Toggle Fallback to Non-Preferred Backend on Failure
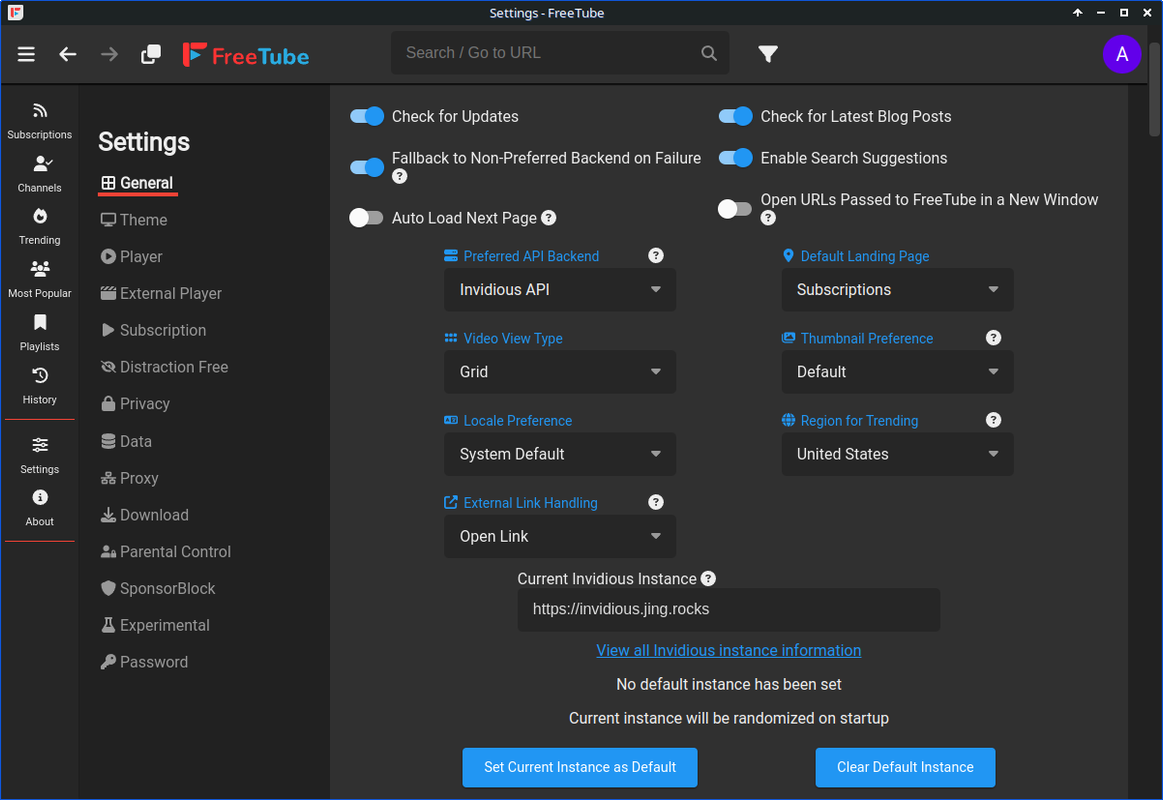The height and width of the screenshot is (800, 1163). [x=366, y=168]
